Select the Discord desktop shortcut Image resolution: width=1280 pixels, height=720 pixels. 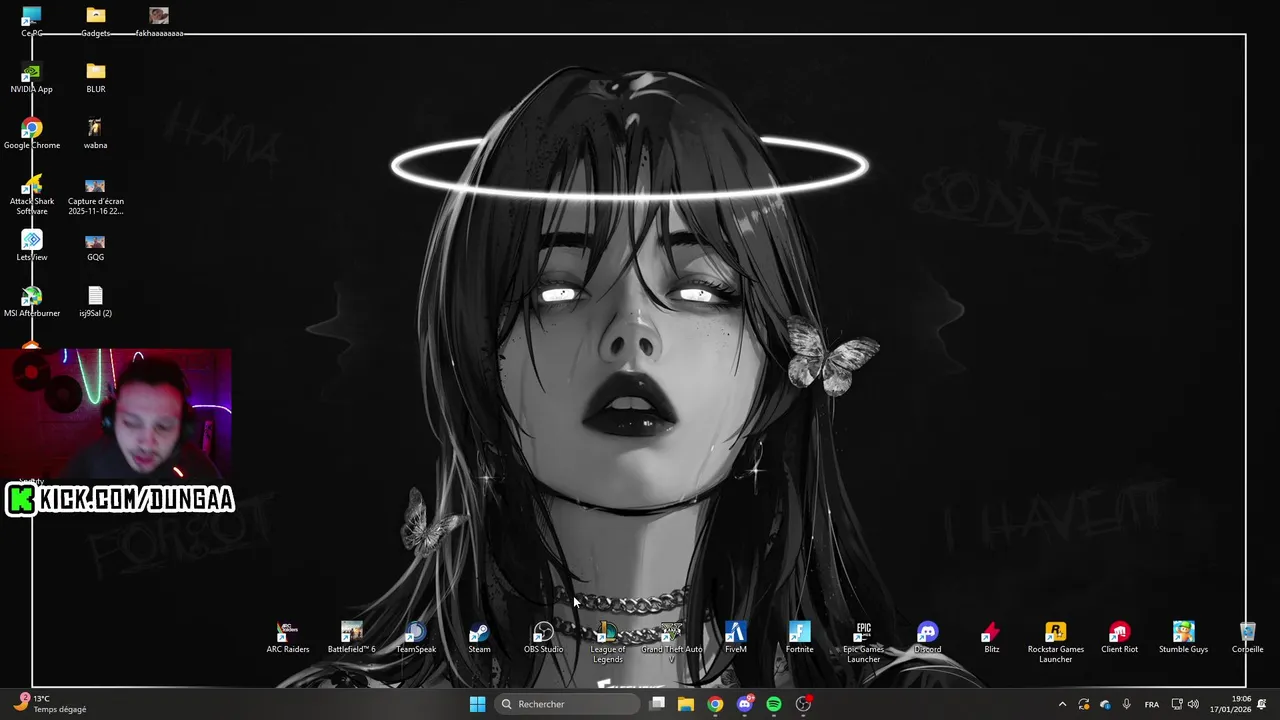pyautogui.click(x=928, y=638)
